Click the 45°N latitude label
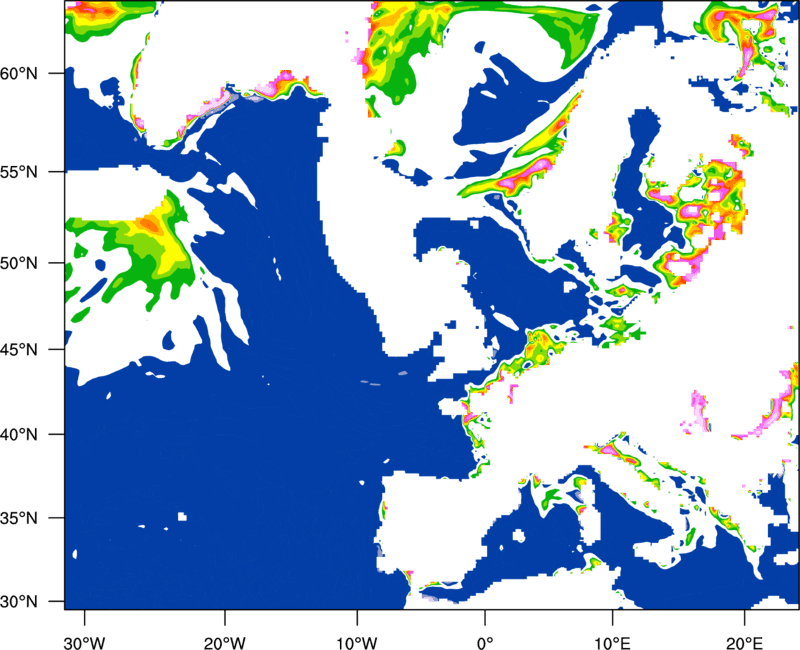The image size is (800, 650). click(19, 349)
